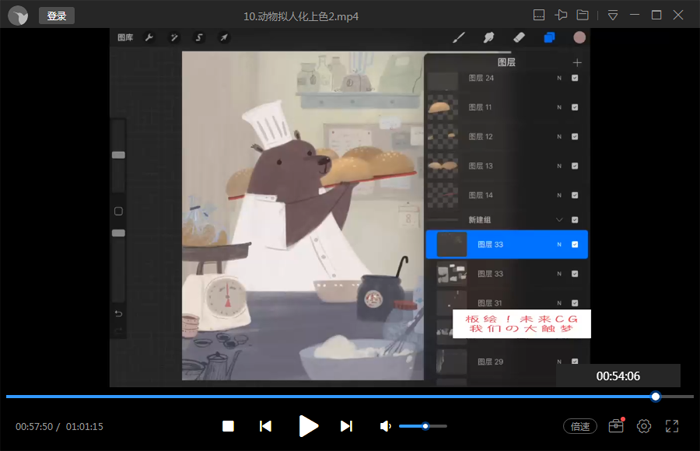
Task: Toggle visibility checkbox for layer 图层 13
Action: (575, 165)
